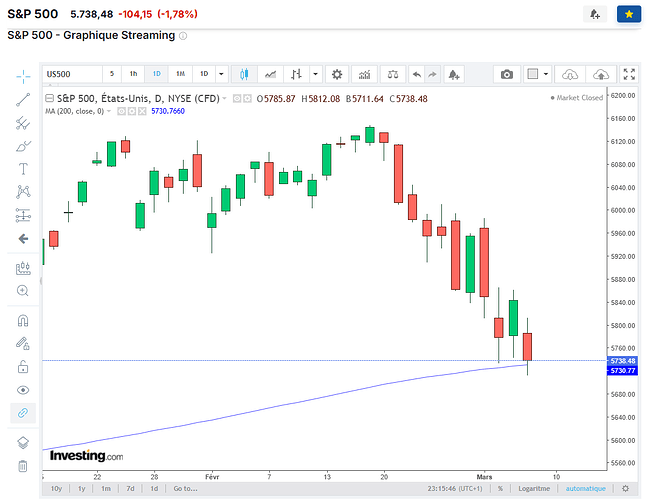
Task: Open chart properties gear in toolbar
Action: point(337,74)
